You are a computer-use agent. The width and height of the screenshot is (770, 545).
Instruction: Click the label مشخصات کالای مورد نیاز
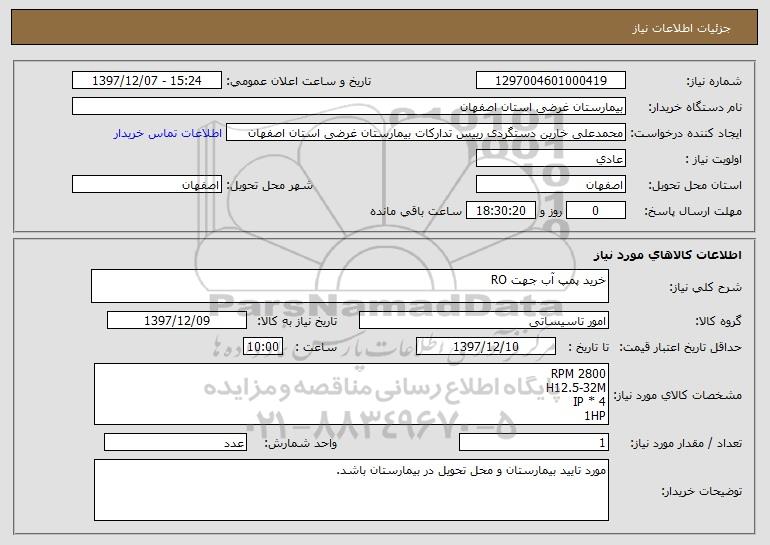[678, 395]
